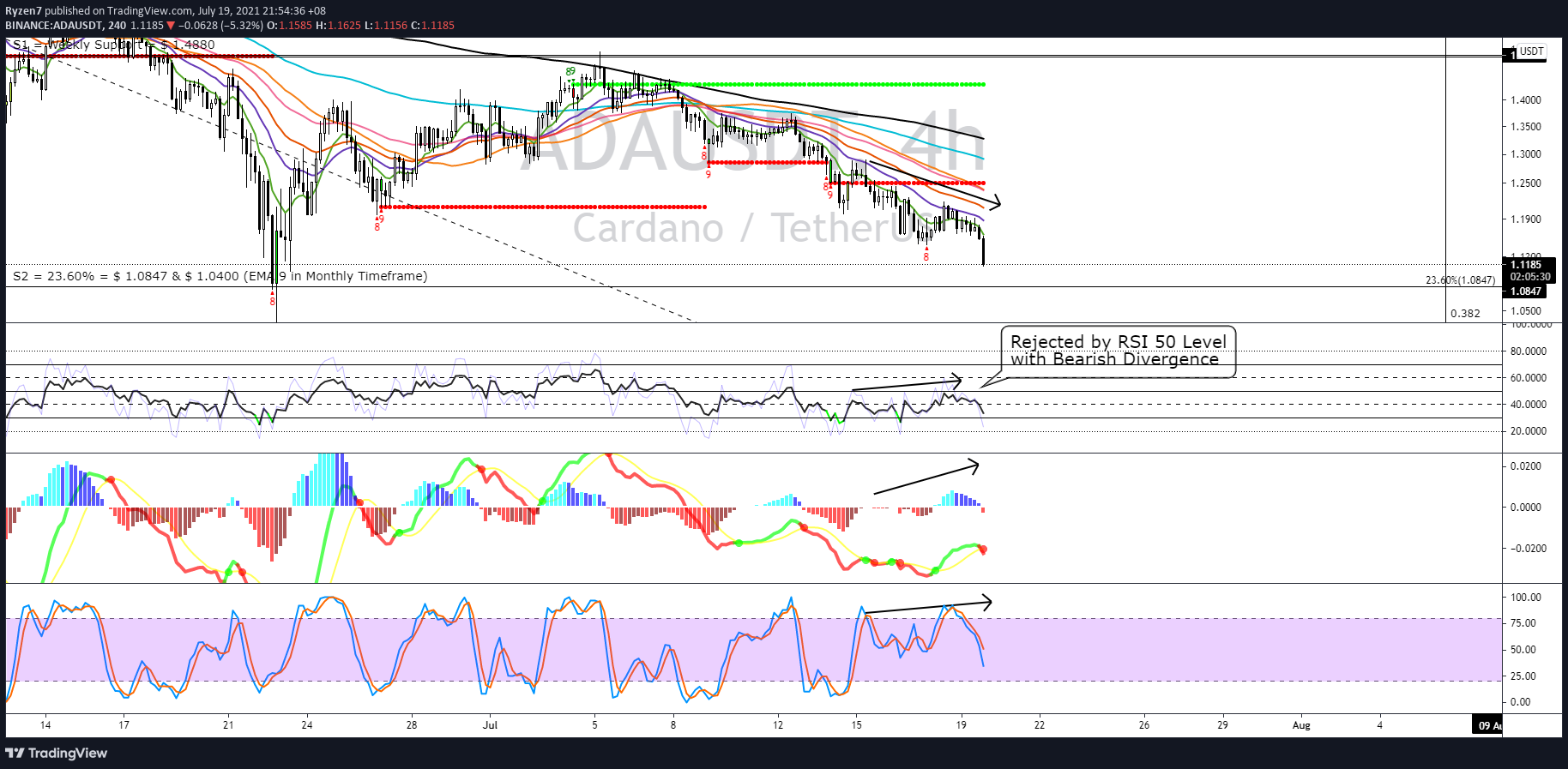Click the RSI 60.0000 scale label
The width and height of the screenshot is (1568, 769).
tap(1529, 378)
